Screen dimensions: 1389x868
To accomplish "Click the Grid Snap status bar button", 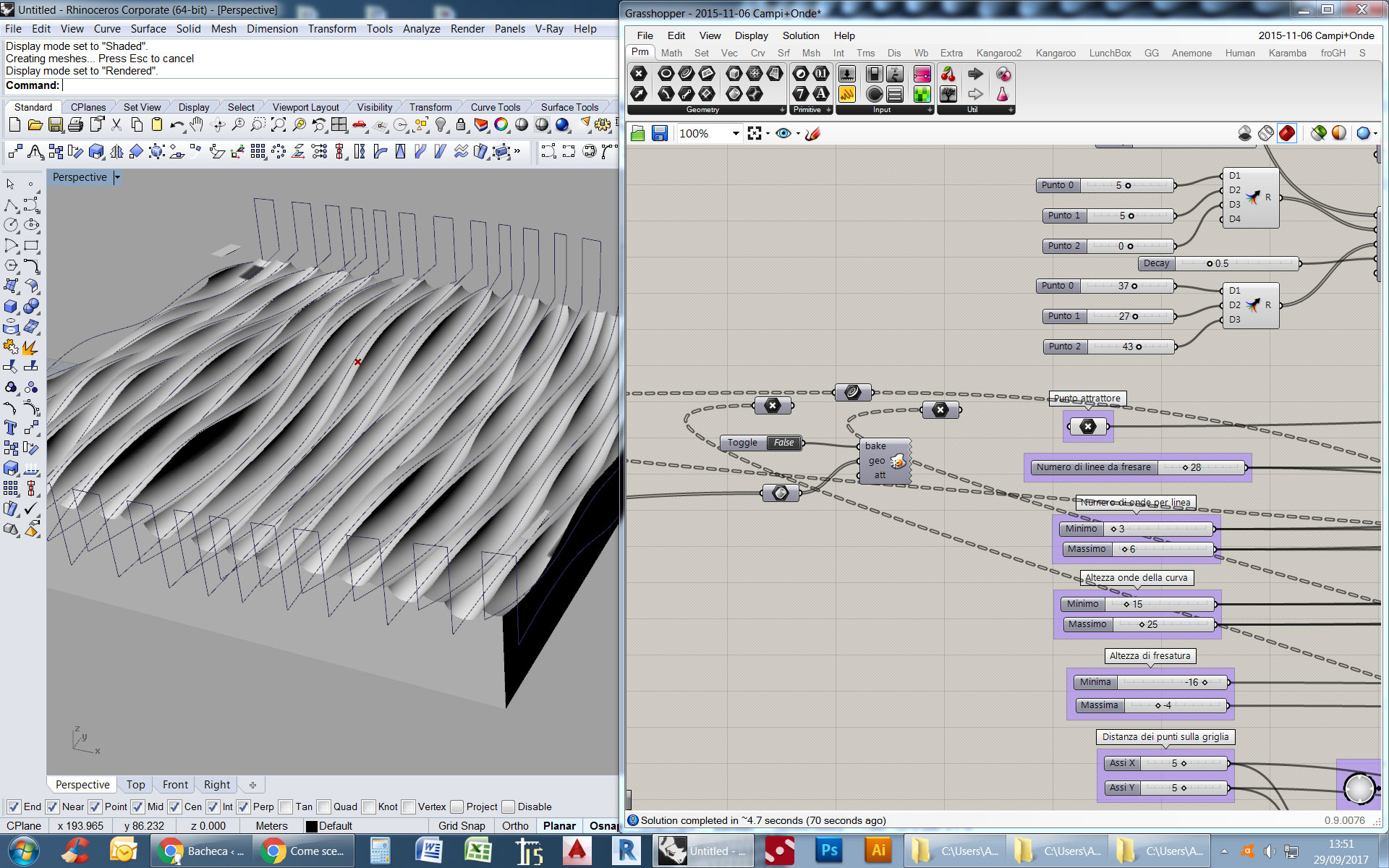I will (x=462, y=826).
